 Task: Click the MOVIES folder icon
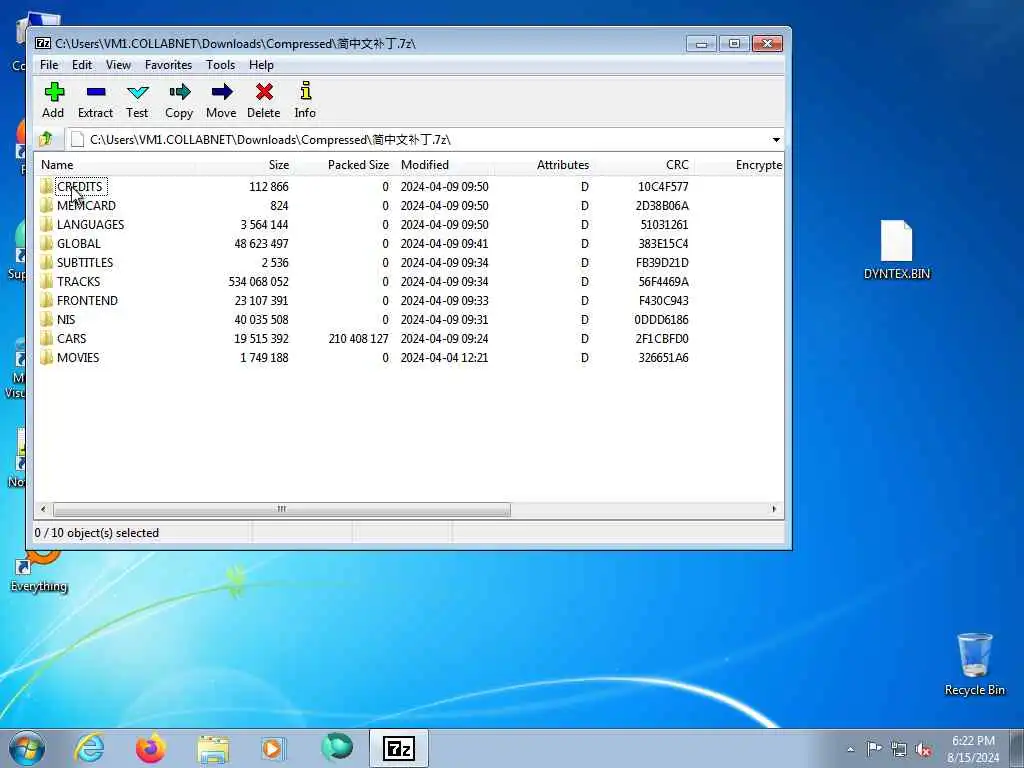[46, 357]
